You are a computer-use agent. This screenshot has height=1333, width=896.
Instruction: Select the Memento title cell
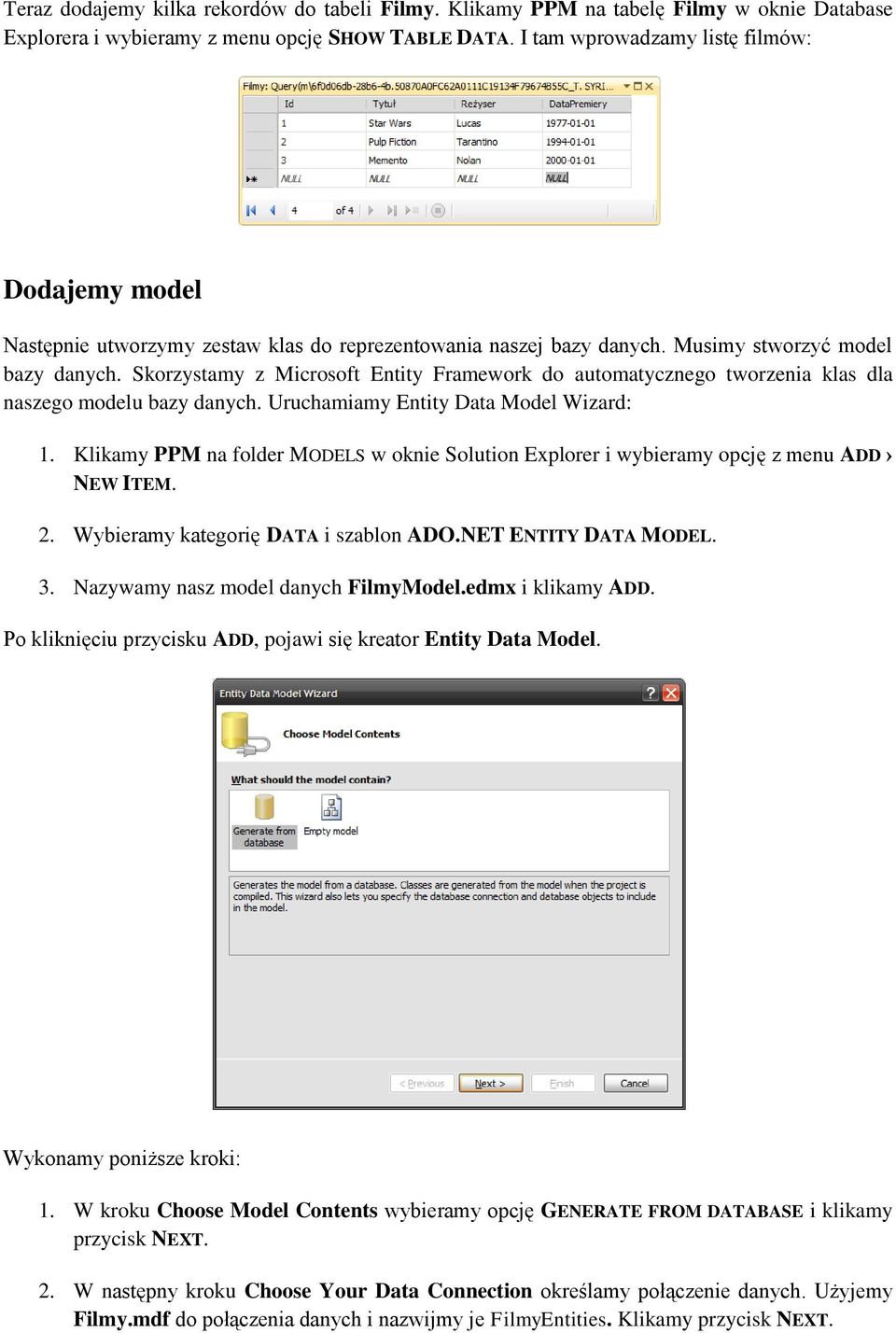click(x=411, y=161)
